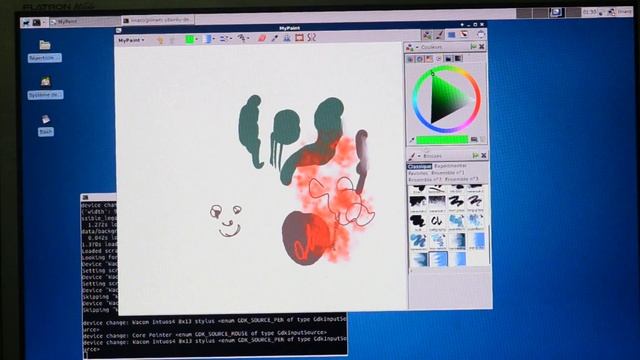This screenshot has width=640, height=360.
Task: Click the undo arrow in MyPaint toolbar
Action: [x=160, y=40]
